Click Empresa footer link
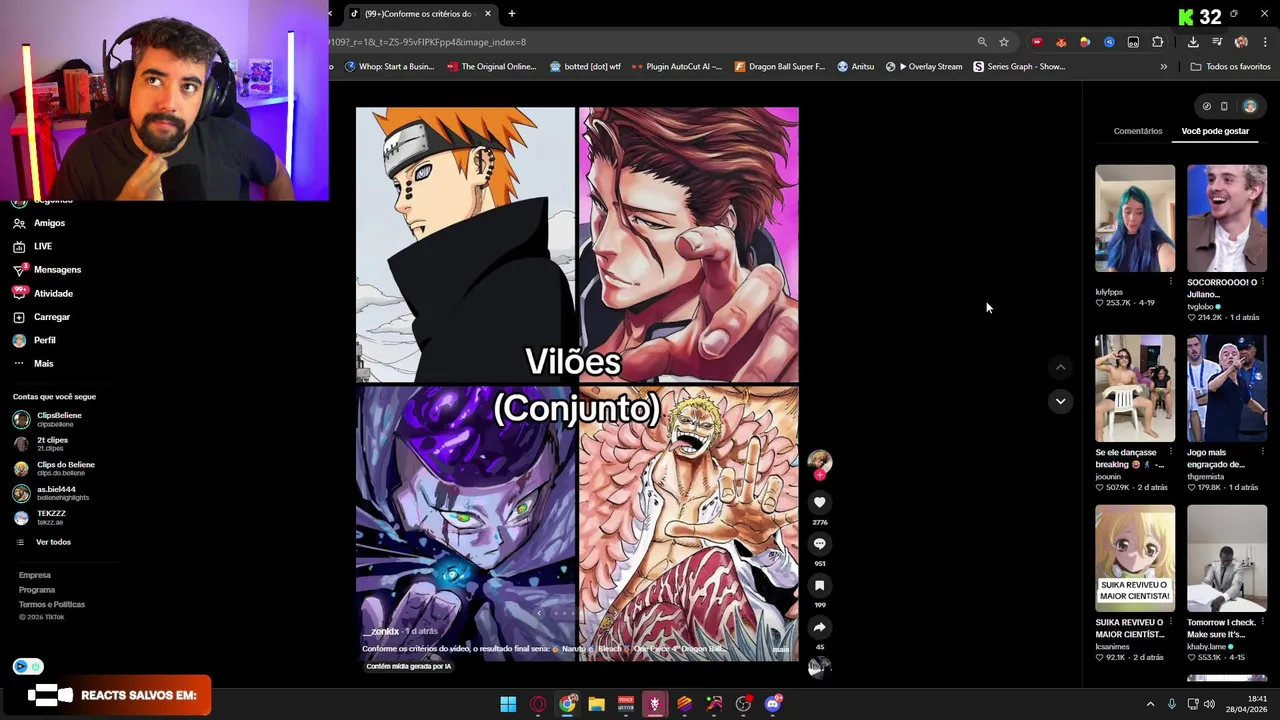This screenshot has height=720, width=1280. [35, 575]
